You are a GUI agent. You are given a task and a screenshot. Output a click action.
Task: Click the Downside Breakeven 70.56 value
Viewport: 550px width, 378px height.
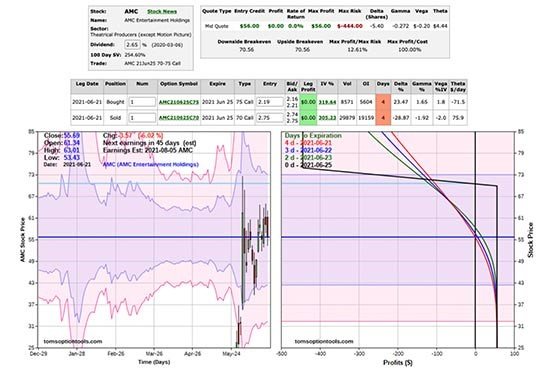(246, 50)
